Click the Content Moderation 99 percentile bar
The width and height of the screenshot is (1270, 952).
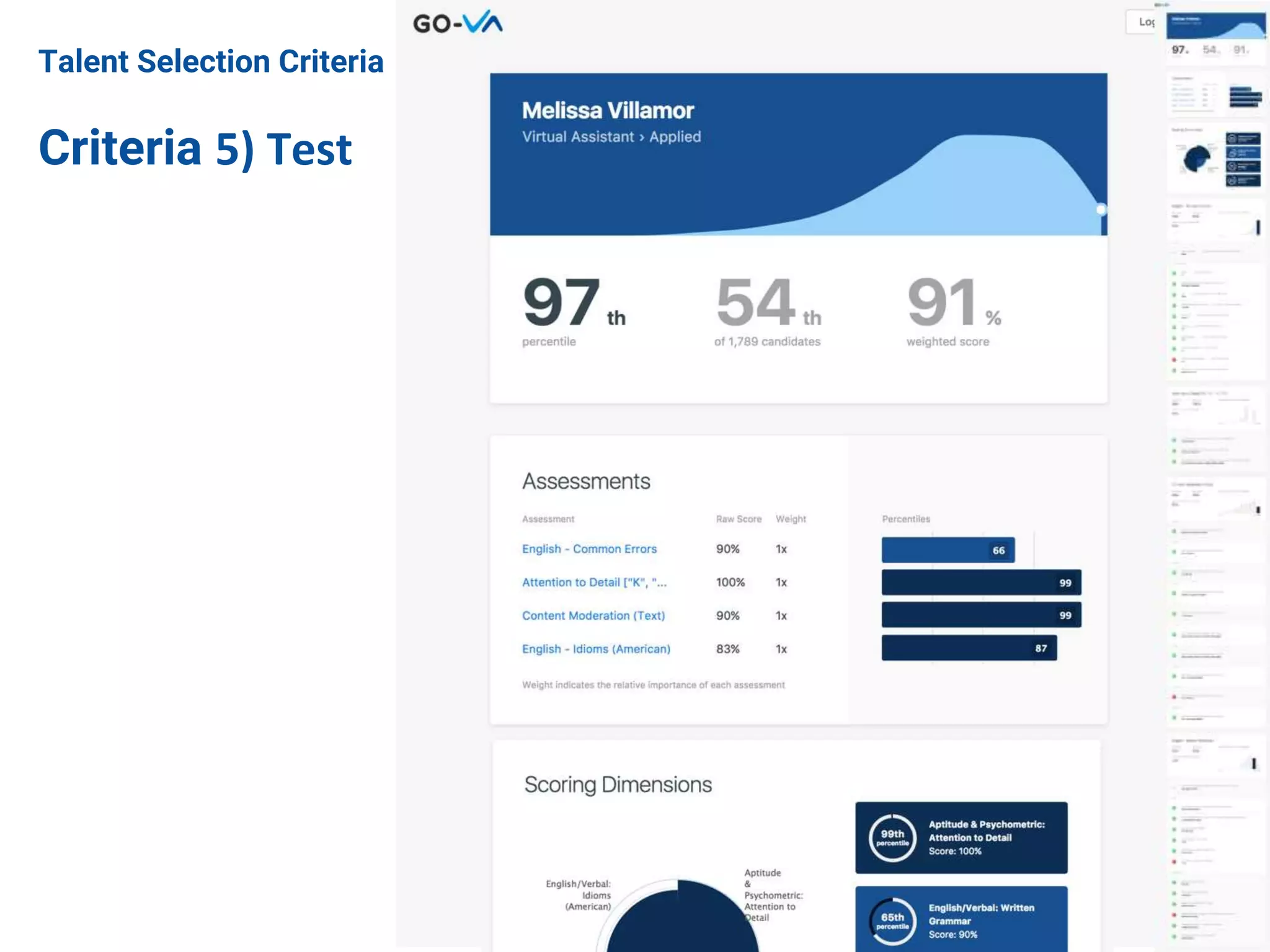(982, 615)
